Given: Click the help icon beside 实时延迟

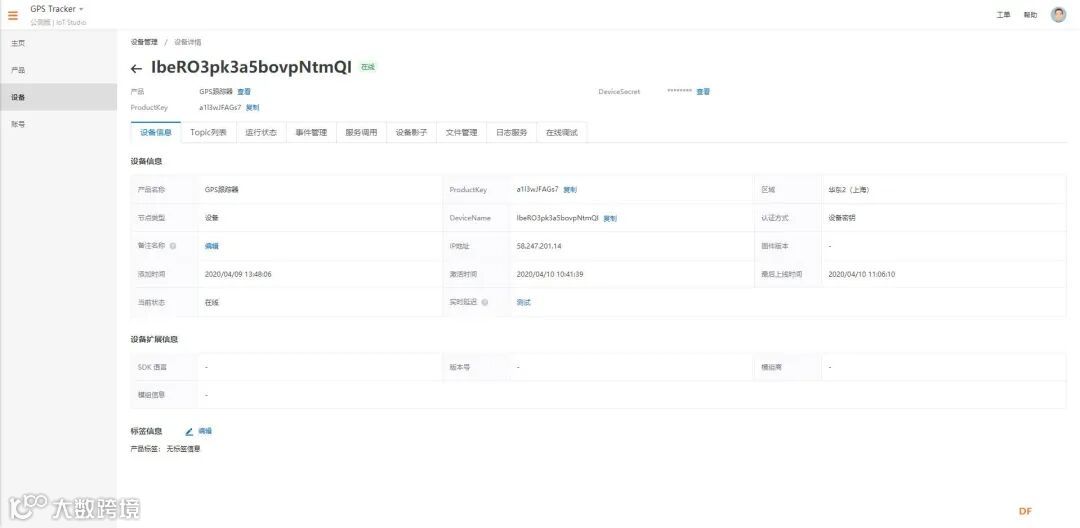Looking at the screenshot, I should [x=484, y=302].
